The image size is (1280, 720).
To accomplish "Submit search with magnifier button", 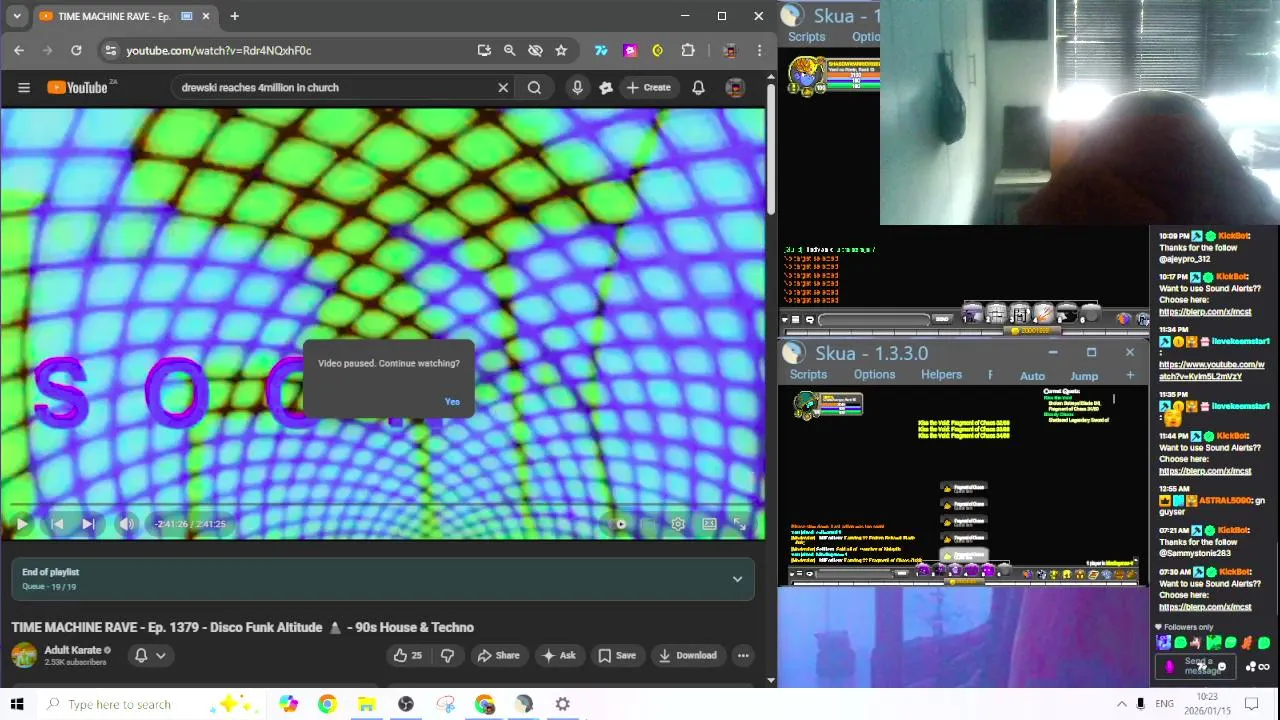I will click(x=535, y=88).
